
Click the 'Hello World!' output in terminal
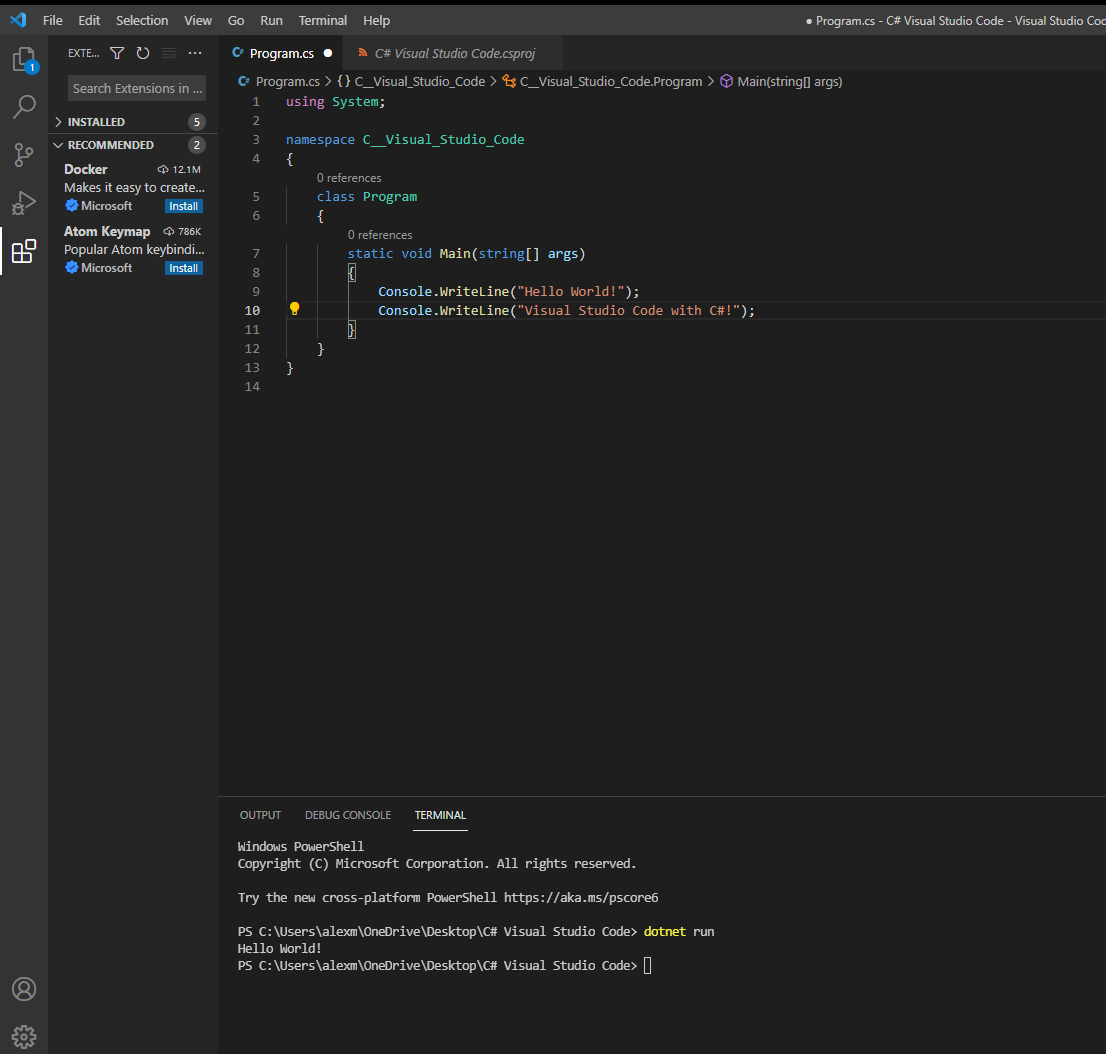coord(279,948)
